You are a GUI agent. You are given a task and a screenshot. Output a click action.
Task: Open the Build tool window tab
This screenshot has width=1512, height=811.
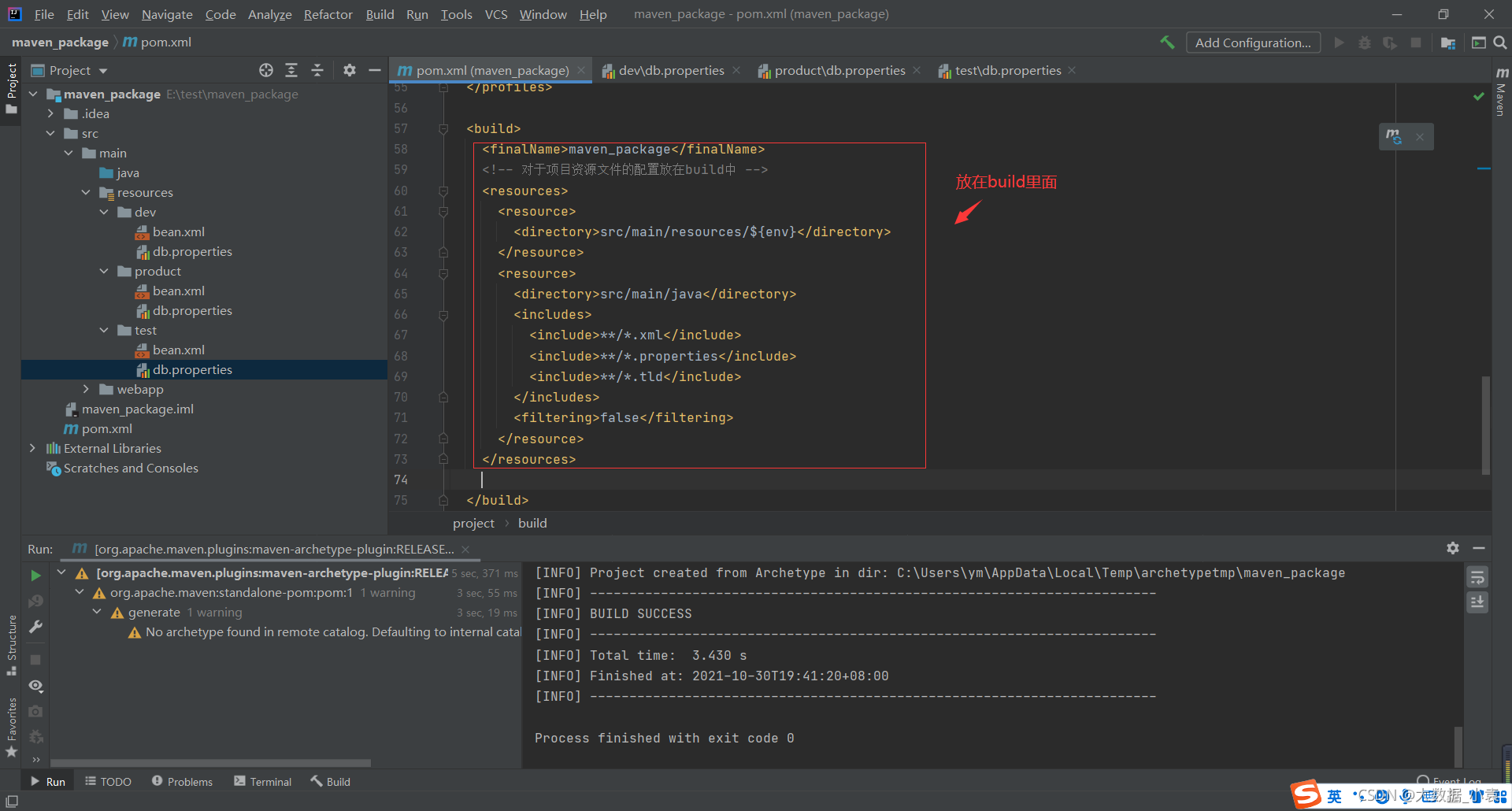(330, 781)
